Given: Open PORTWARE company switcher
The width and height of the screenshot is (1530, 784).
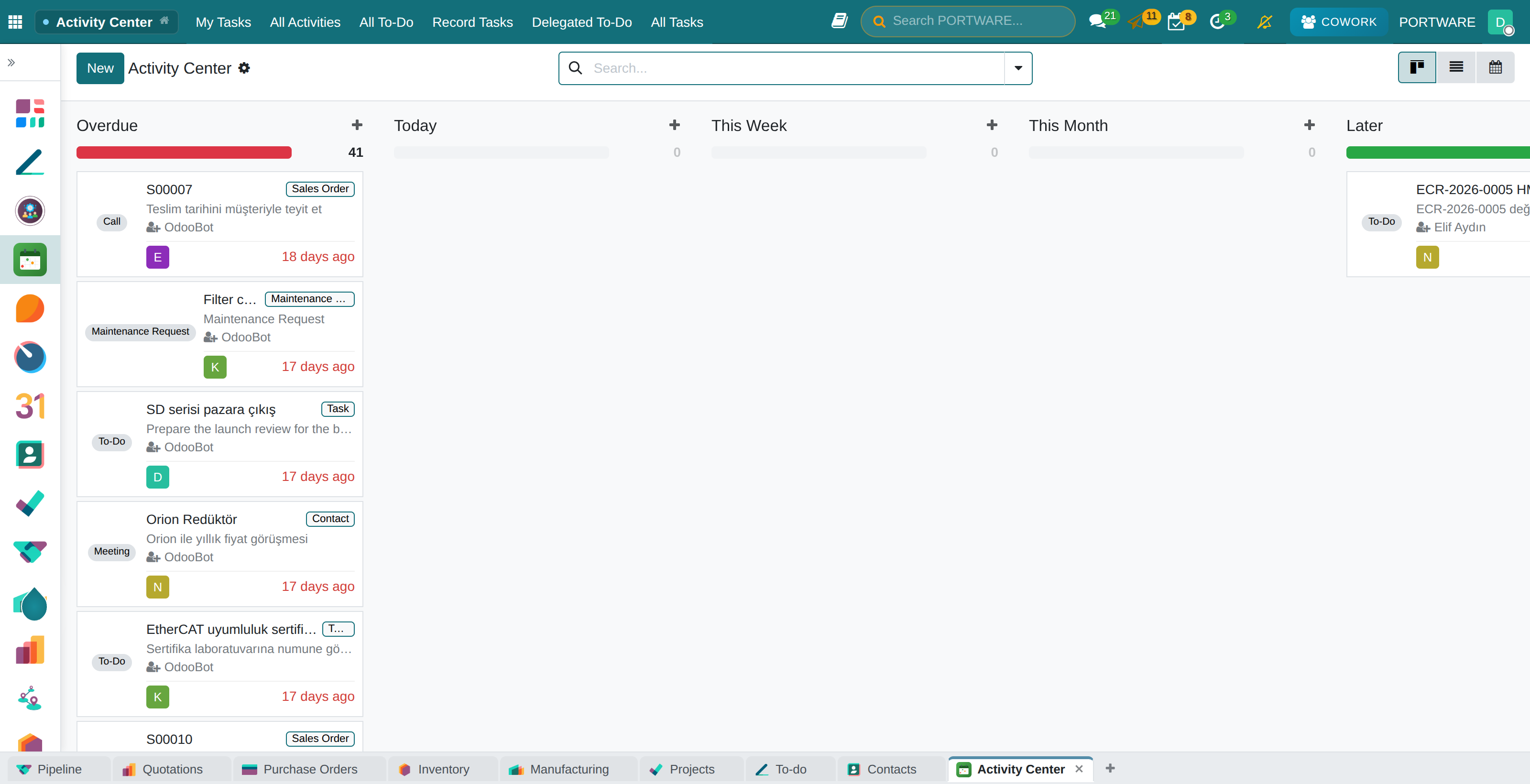Looking at the screenshot, I should coord(1437,22).
